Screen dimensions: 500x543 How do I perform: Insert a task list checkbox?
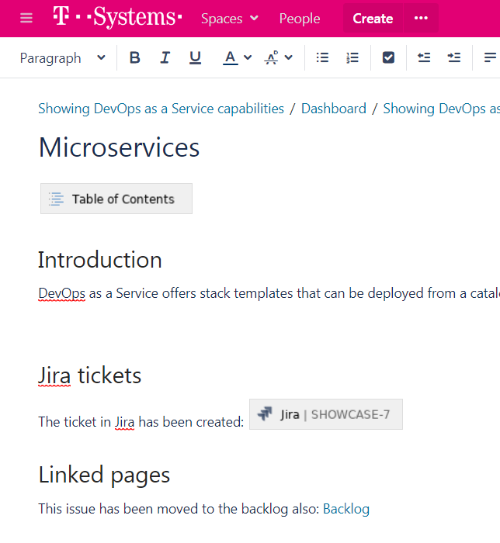point(388,57)
